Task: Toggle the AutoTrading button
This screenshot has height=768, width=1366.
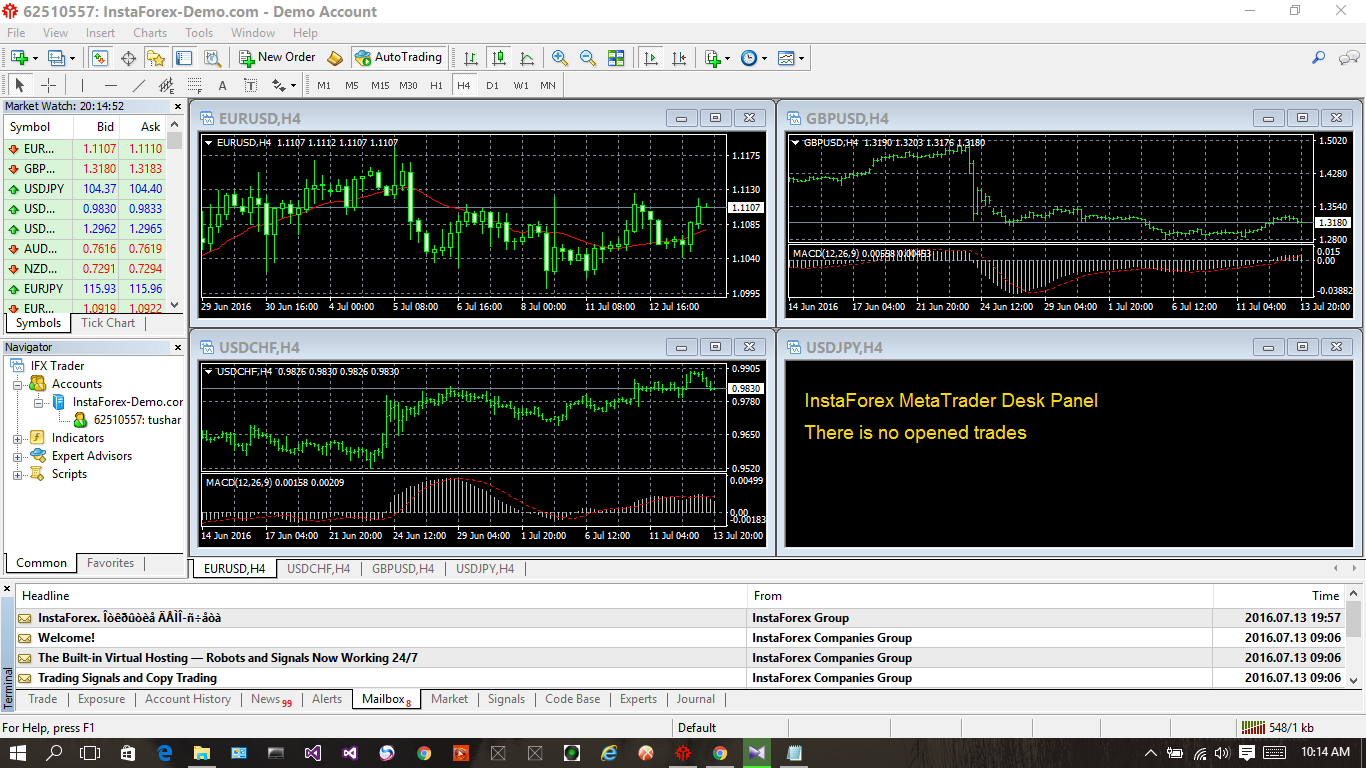Action: (x=398, y=58)
